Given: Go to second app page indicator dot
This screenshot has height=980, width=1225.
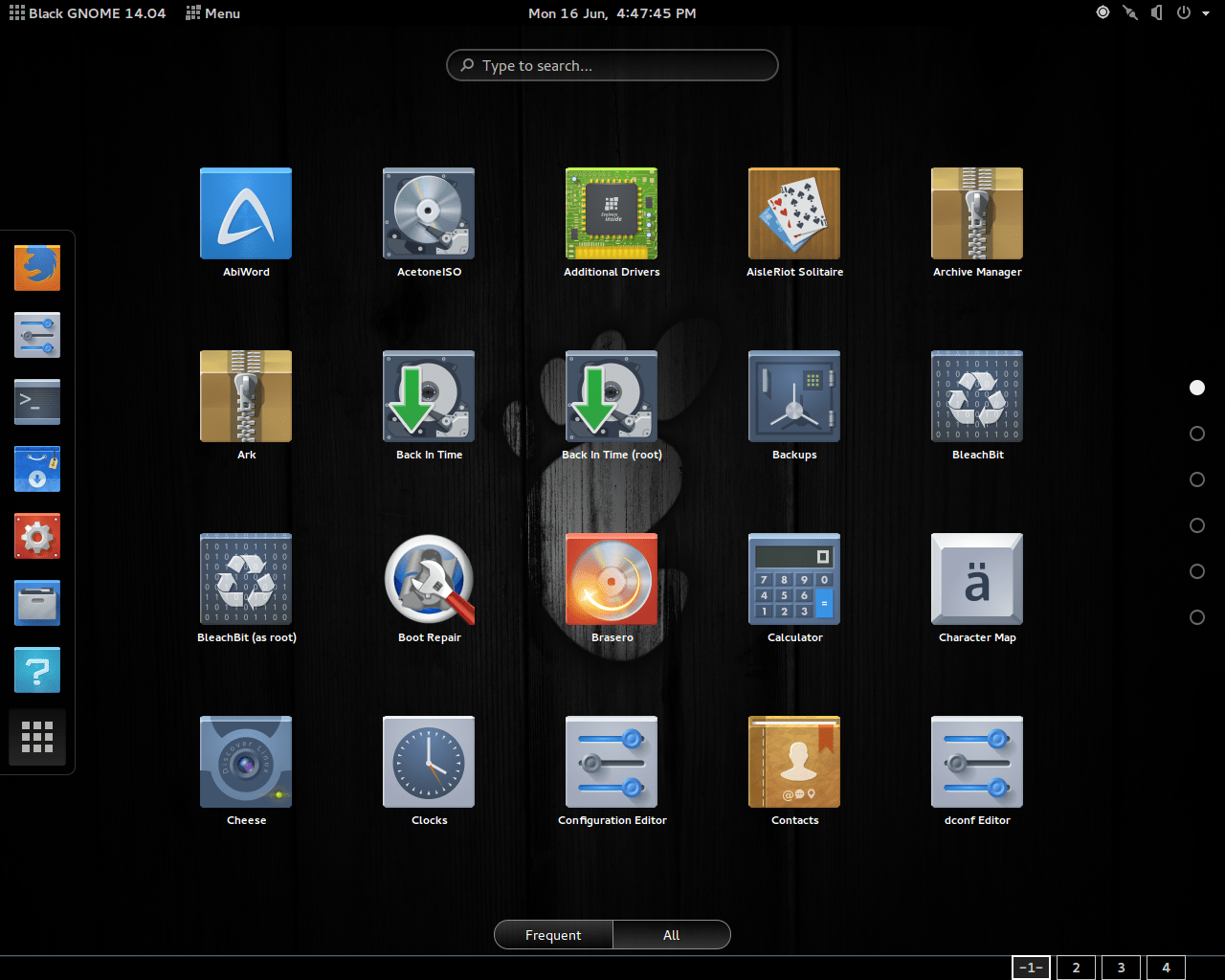Looking at the screenshot, I should [x=1196, y=434].
